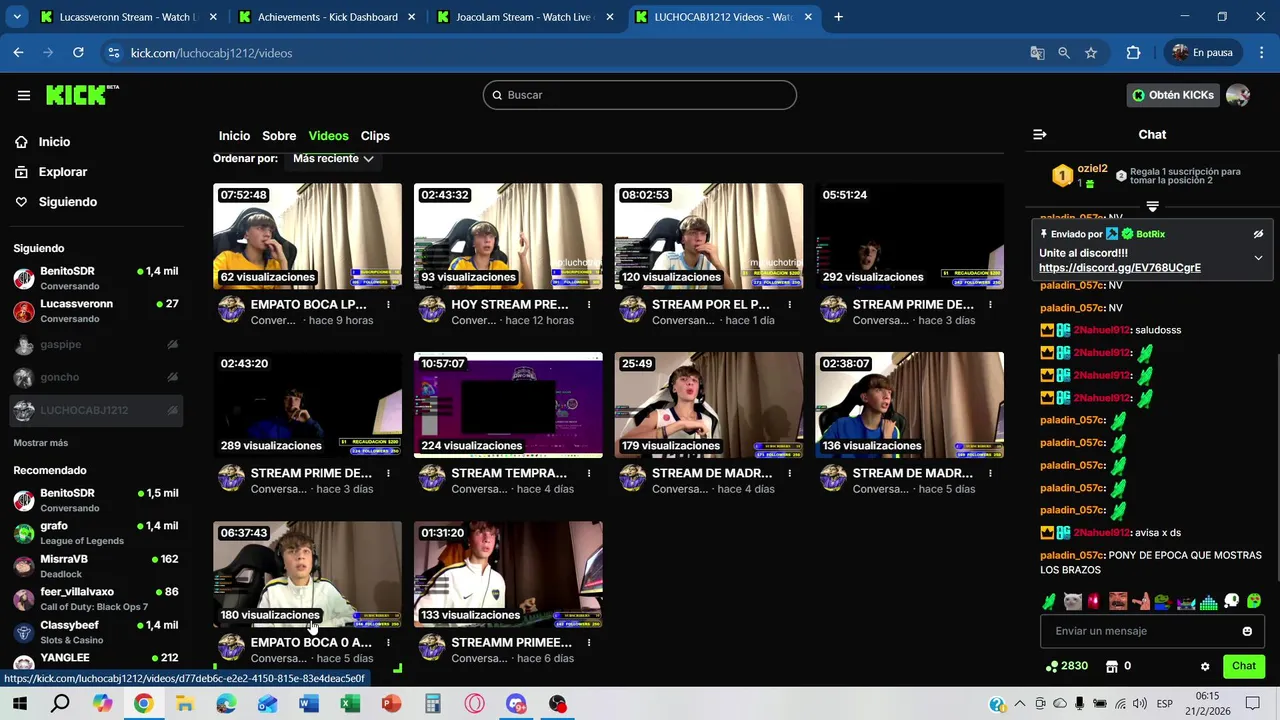Image resolution: width=1280 pixels, height=720 pixels.
Task: Open Chrome extensions puzzle icon
Action: (1133, 52)
